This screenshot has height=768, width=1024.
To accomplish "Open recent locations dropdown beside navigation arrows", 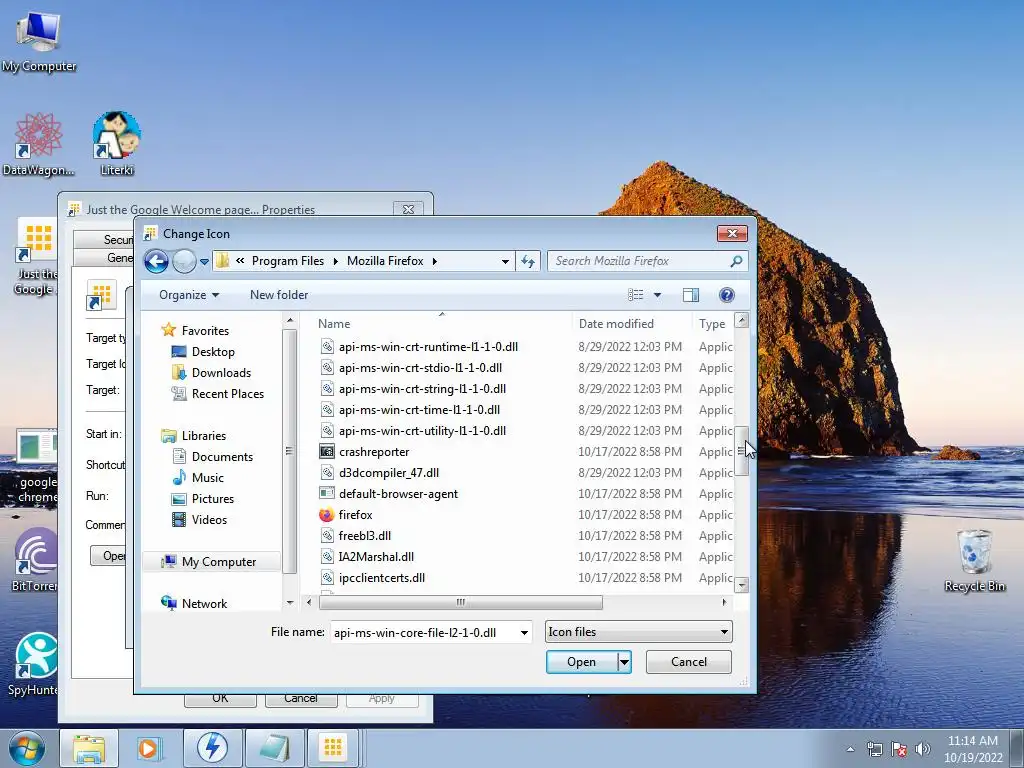I will pyautogui.click(x=204, y=261).
